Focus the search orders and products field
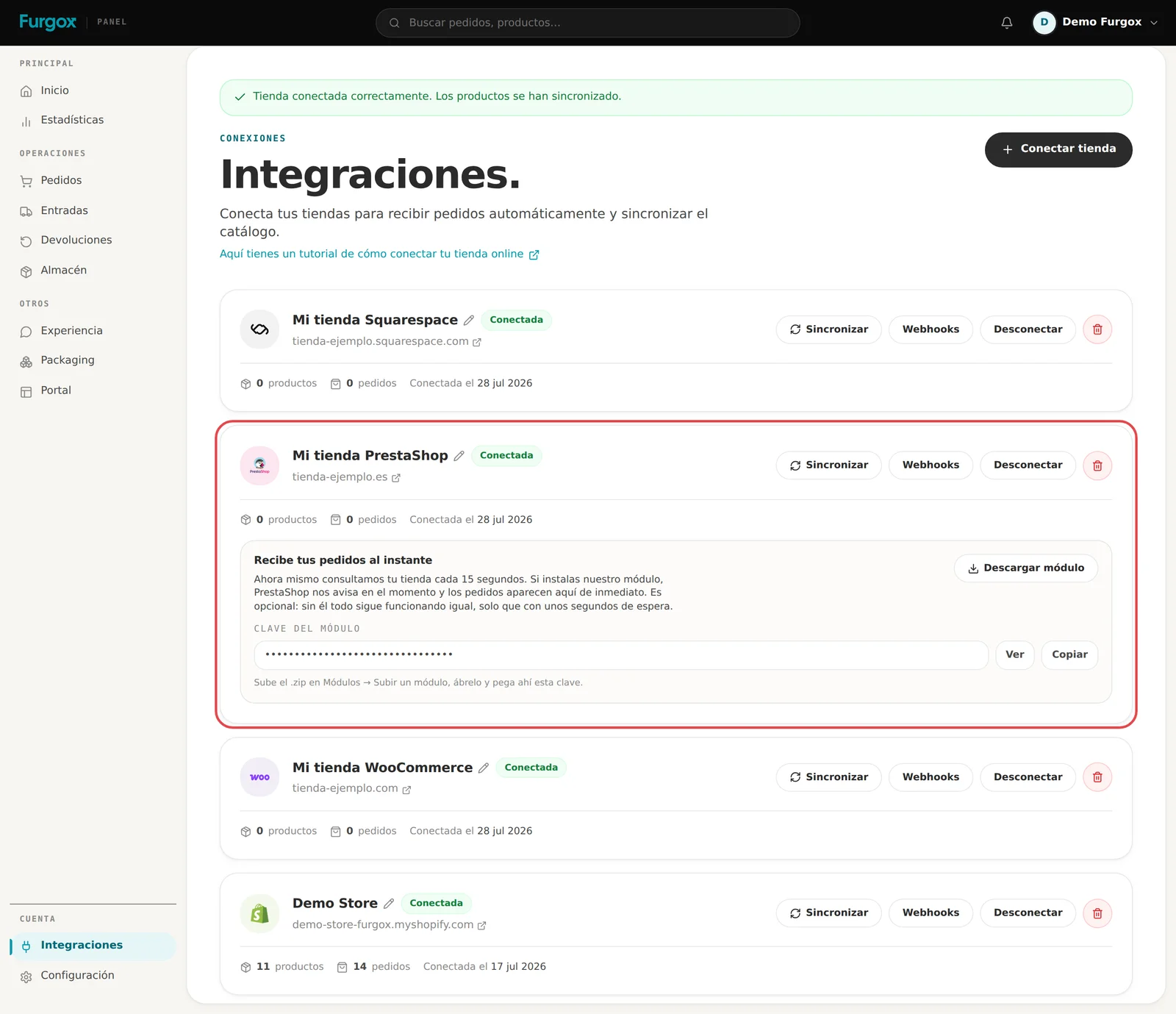This screenshot has height=1014, width=1176. (x=587, y=23)
